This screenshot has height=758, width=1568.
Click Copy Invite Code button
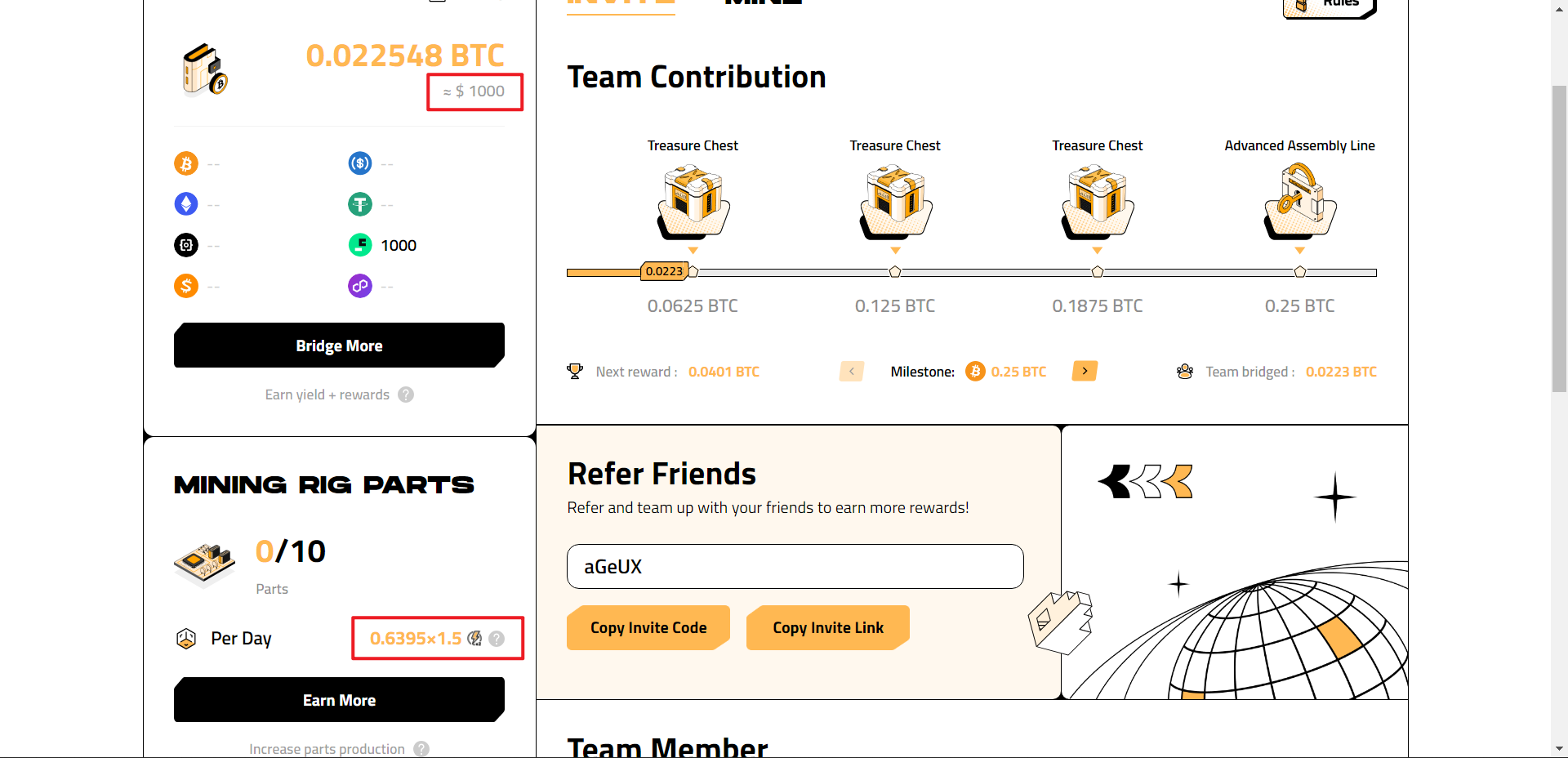648,627
